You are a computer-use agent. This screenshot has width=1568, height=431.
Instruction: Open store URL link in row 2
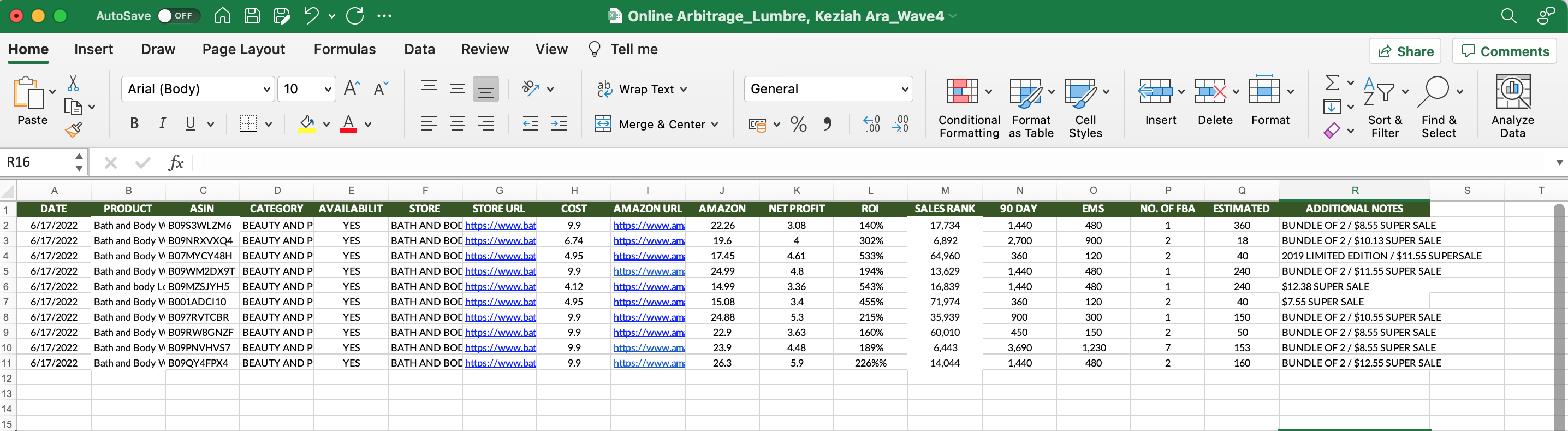pos(500,225)
